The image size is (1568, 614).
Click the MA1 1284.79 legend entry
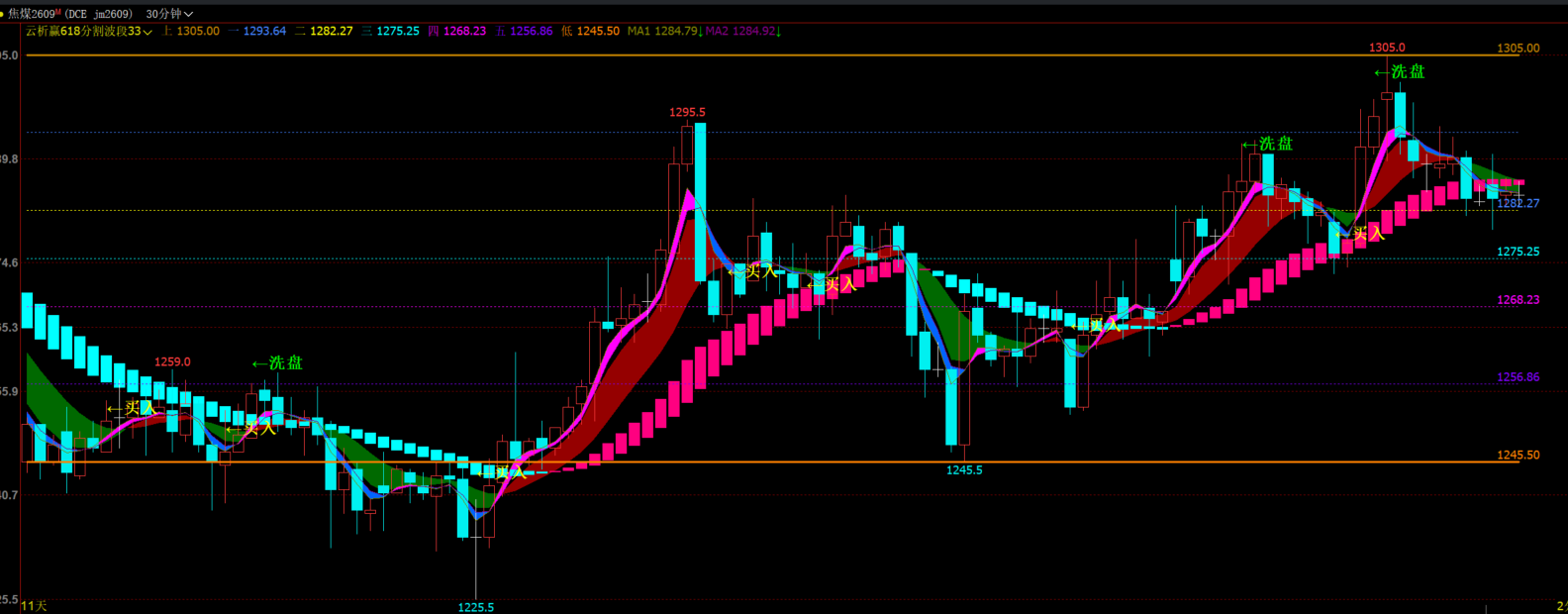(665, 32)
